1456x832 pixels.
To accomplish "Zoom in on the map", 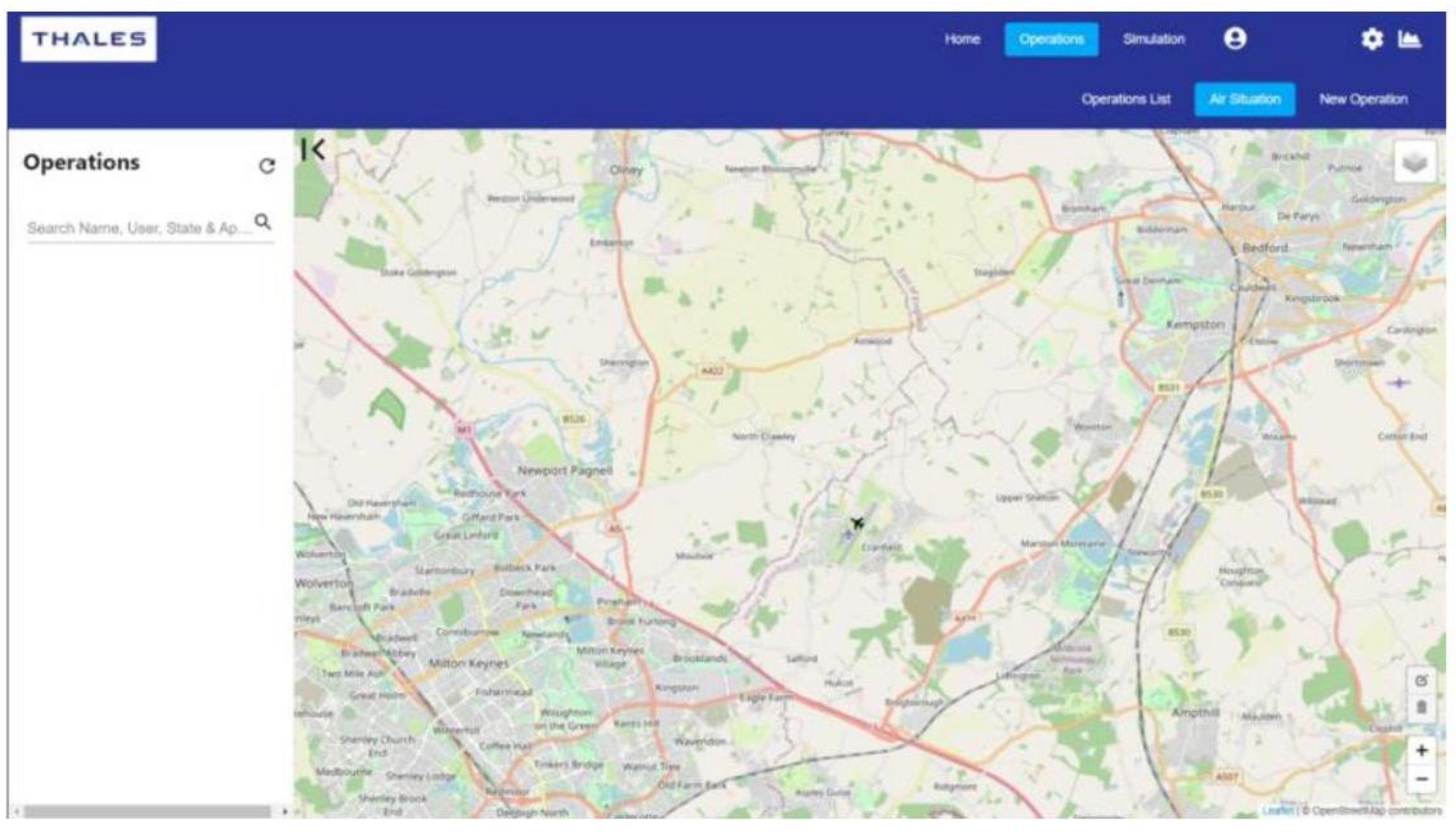I will 1421,750.
